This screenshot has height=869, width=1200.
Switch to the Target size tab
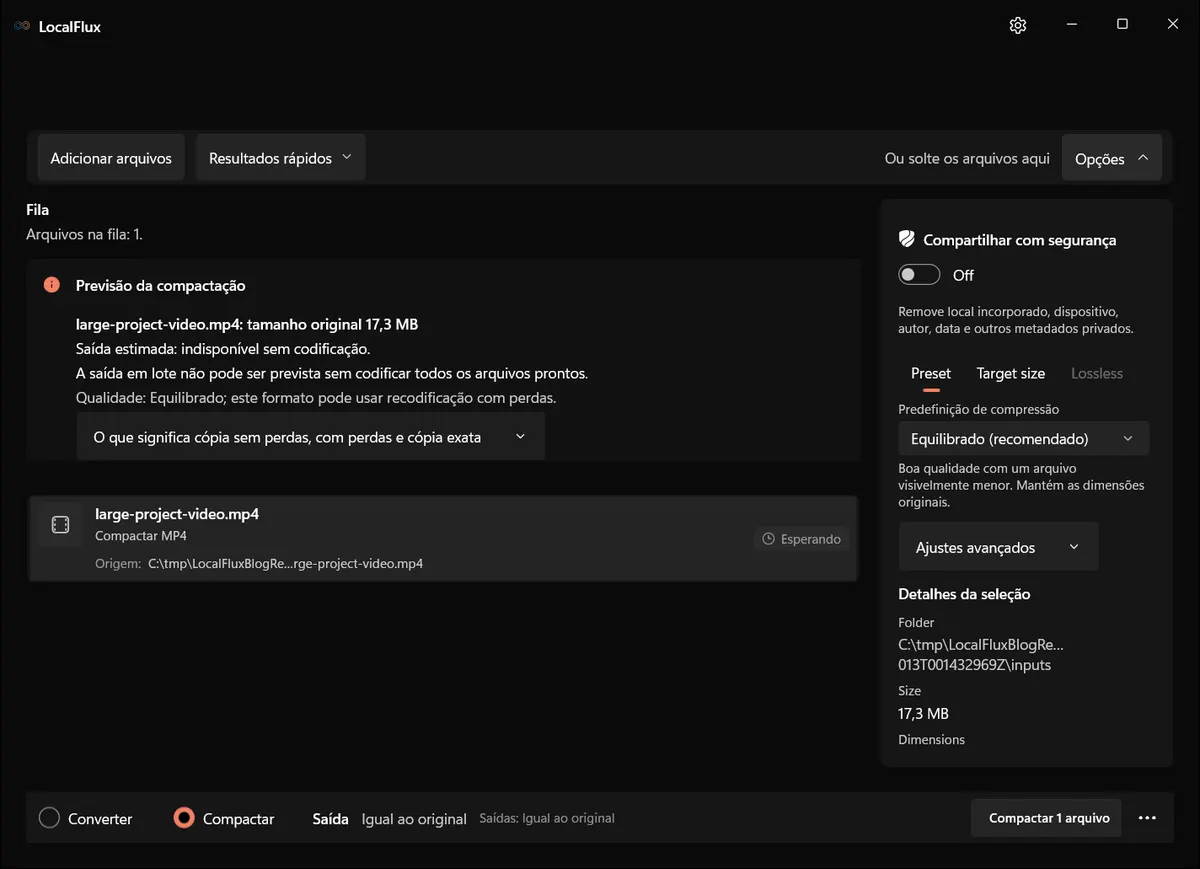pos(1010,374)
